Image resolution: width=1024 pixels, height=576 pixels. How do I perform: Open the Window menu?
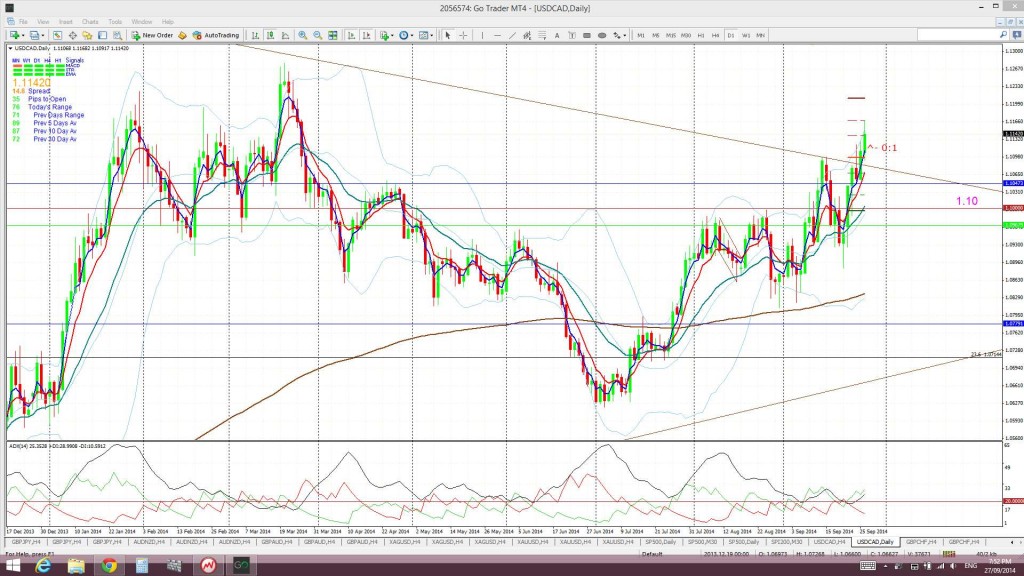[x=142, y=22]
